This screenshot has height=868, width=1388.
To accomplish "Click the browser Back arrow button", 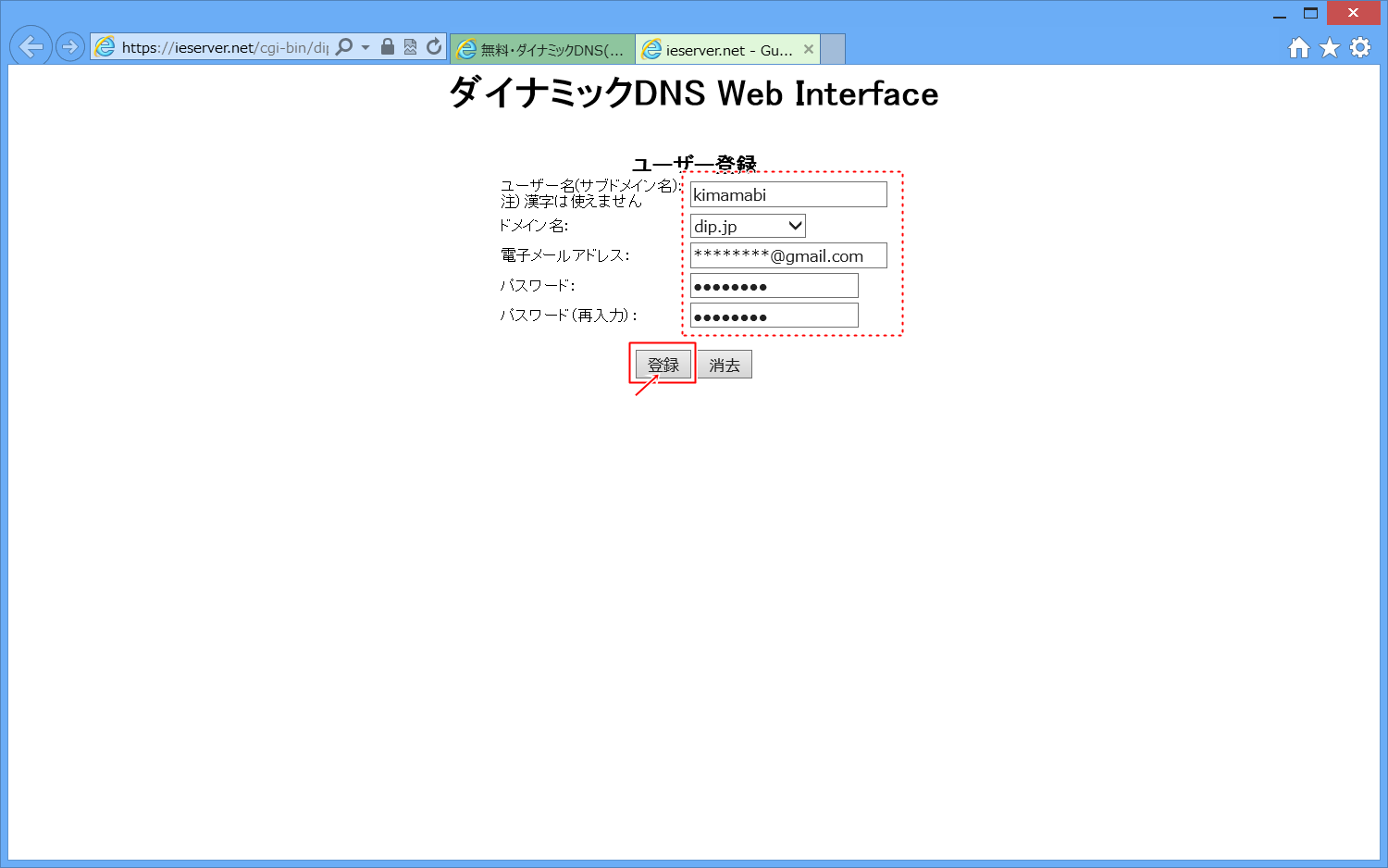I will [31, 46].
